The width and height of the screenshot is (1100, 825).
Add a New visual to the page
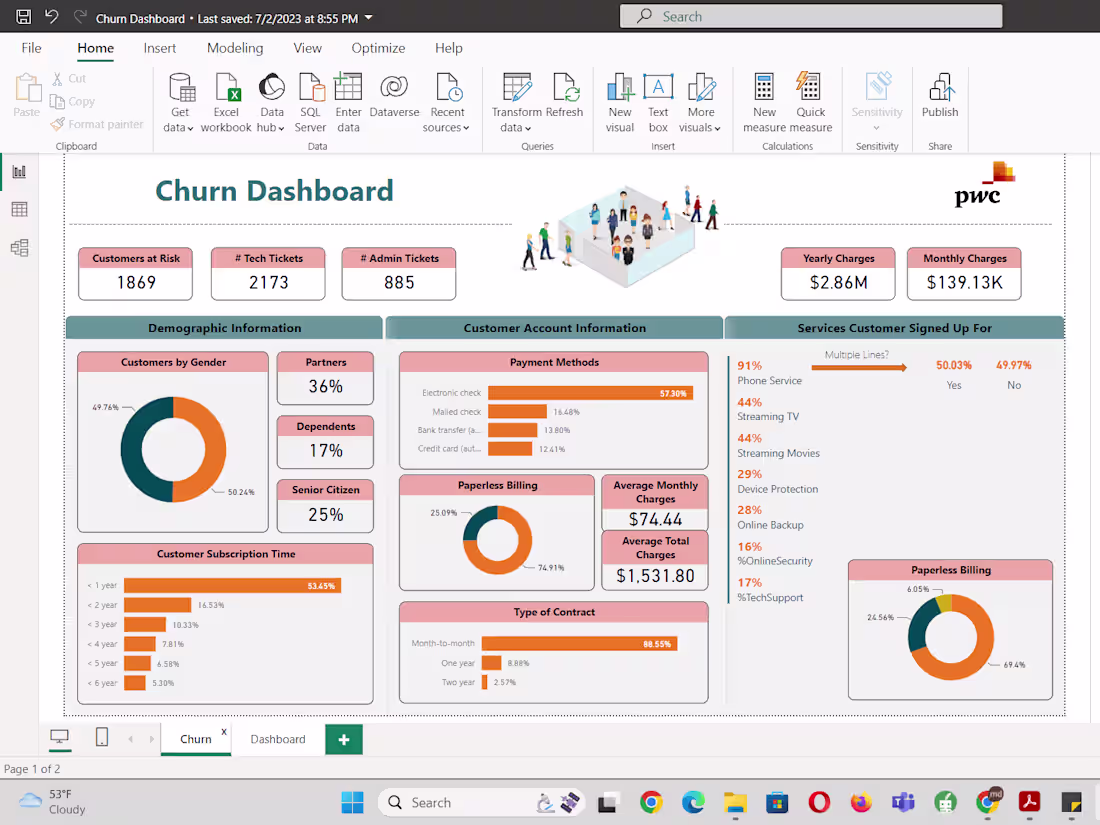[620, 100]
